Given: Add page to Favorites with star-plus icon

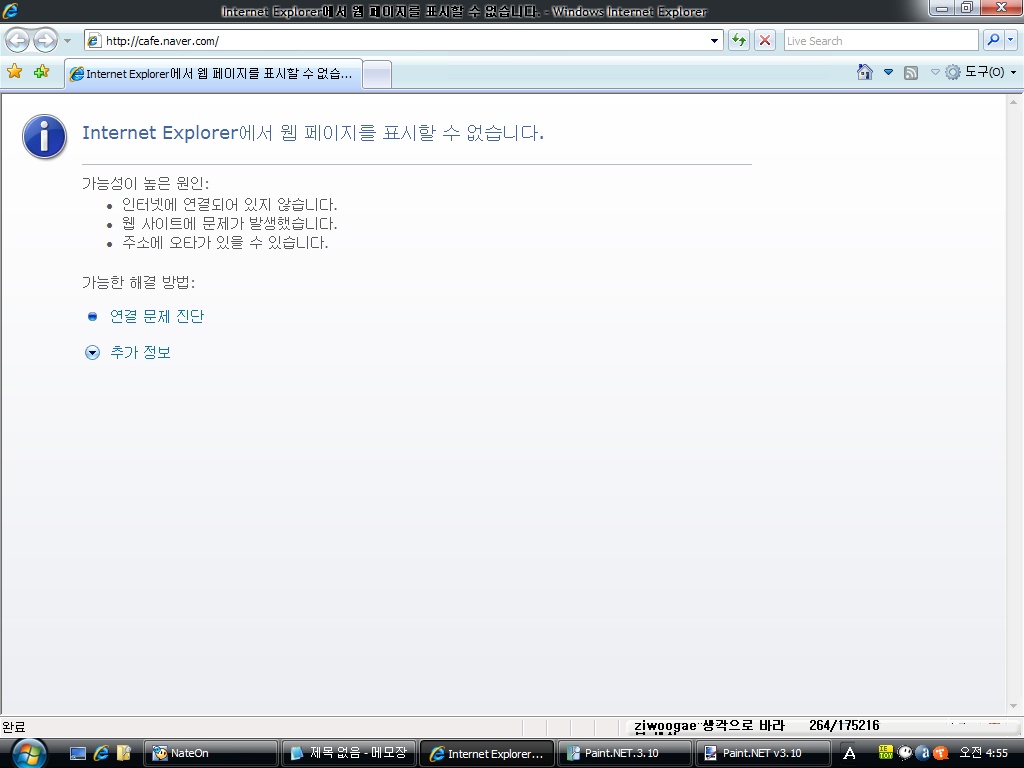Looking at the screenshot, I should 41,71.
